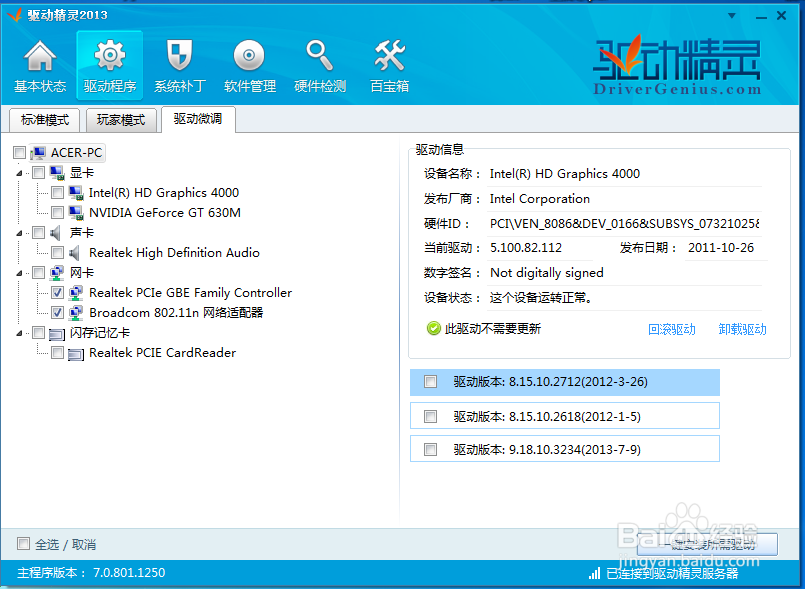Click the Realtek High Definition Audio icon
This screenshot has width=805, height=589.
75,253
